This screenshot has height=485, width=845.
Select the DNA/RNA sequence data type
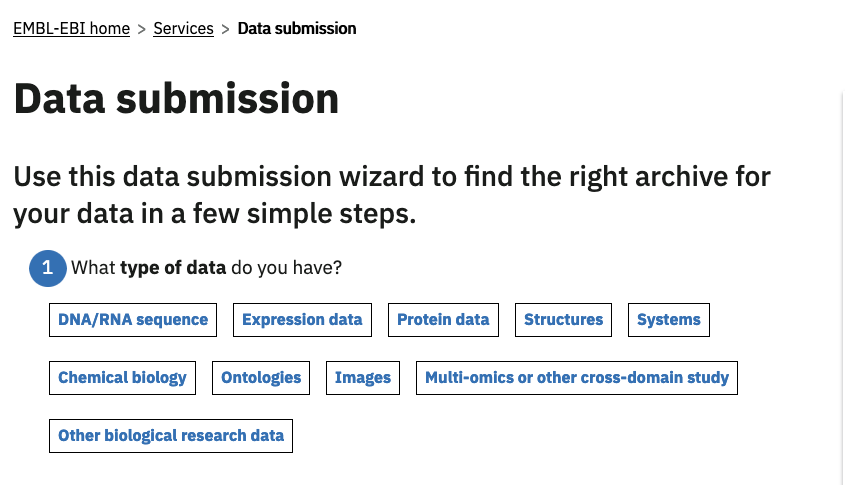pos(133,320)
